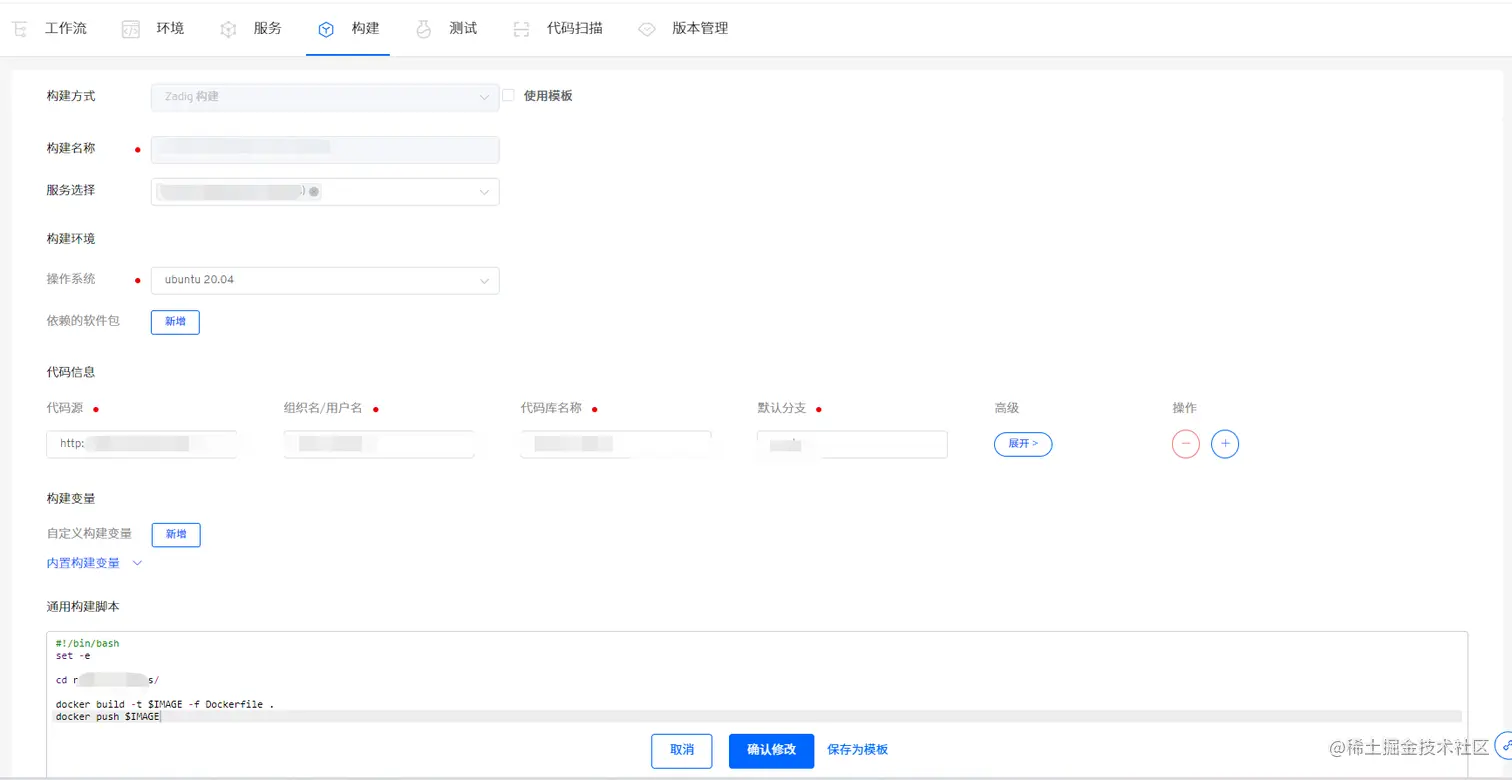Screen dimensions: 1512x780
Task: Click the workflow icon beside 工作流
Action: coord(20,29)
